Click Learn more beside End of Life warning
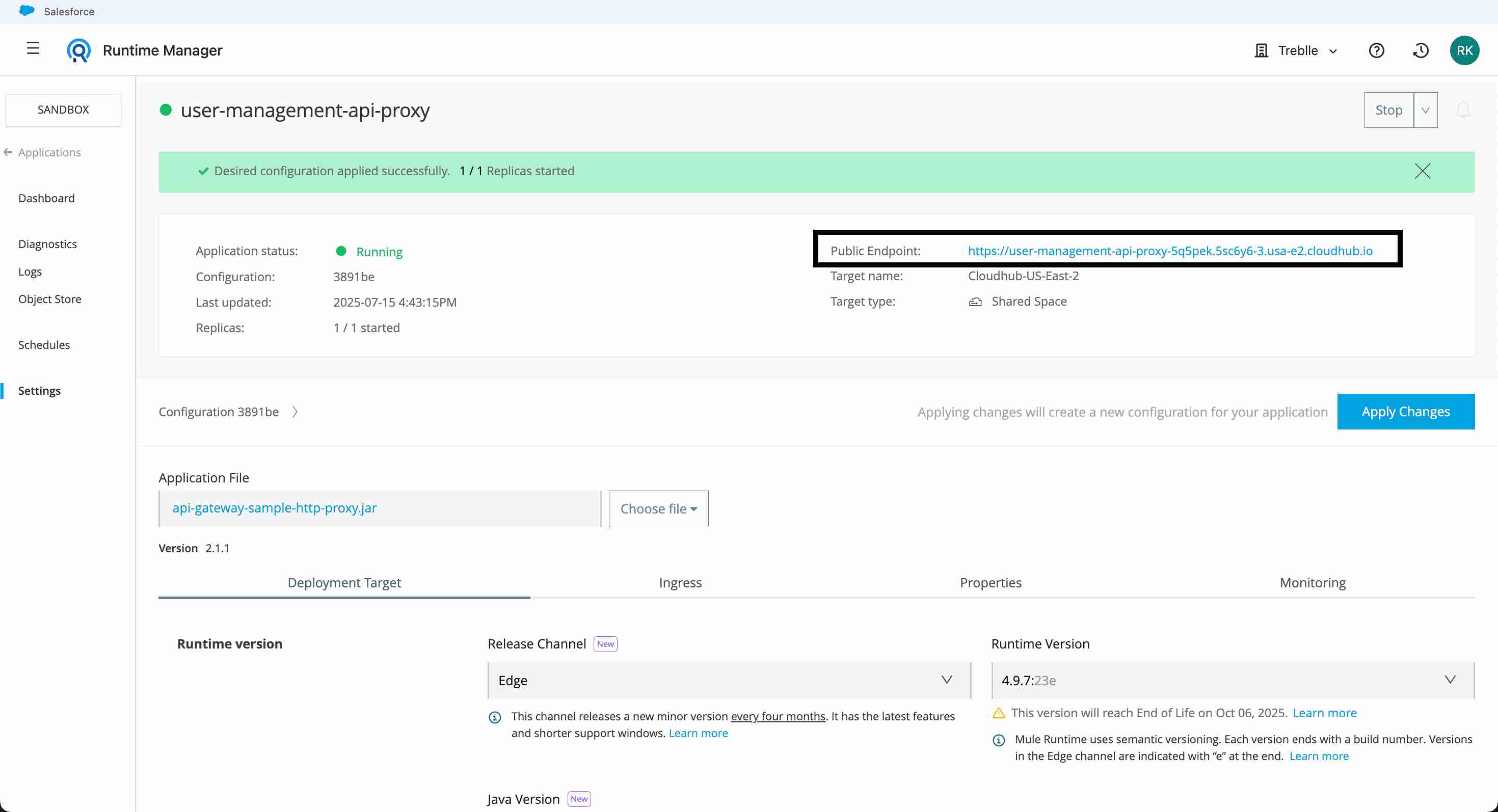 pyautogui.click(x=1325, y=713)
